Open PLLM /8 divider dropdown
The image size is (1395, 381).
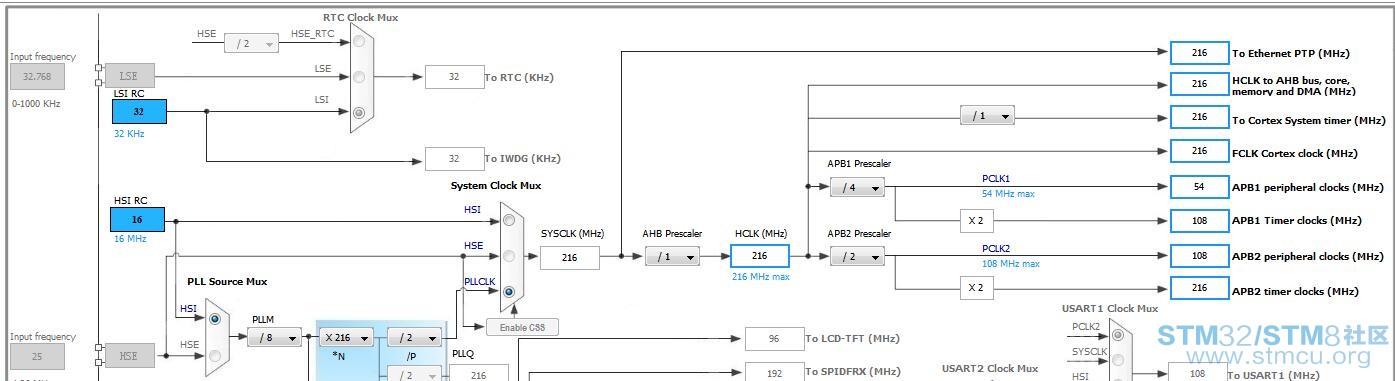[x=274, y=338]
